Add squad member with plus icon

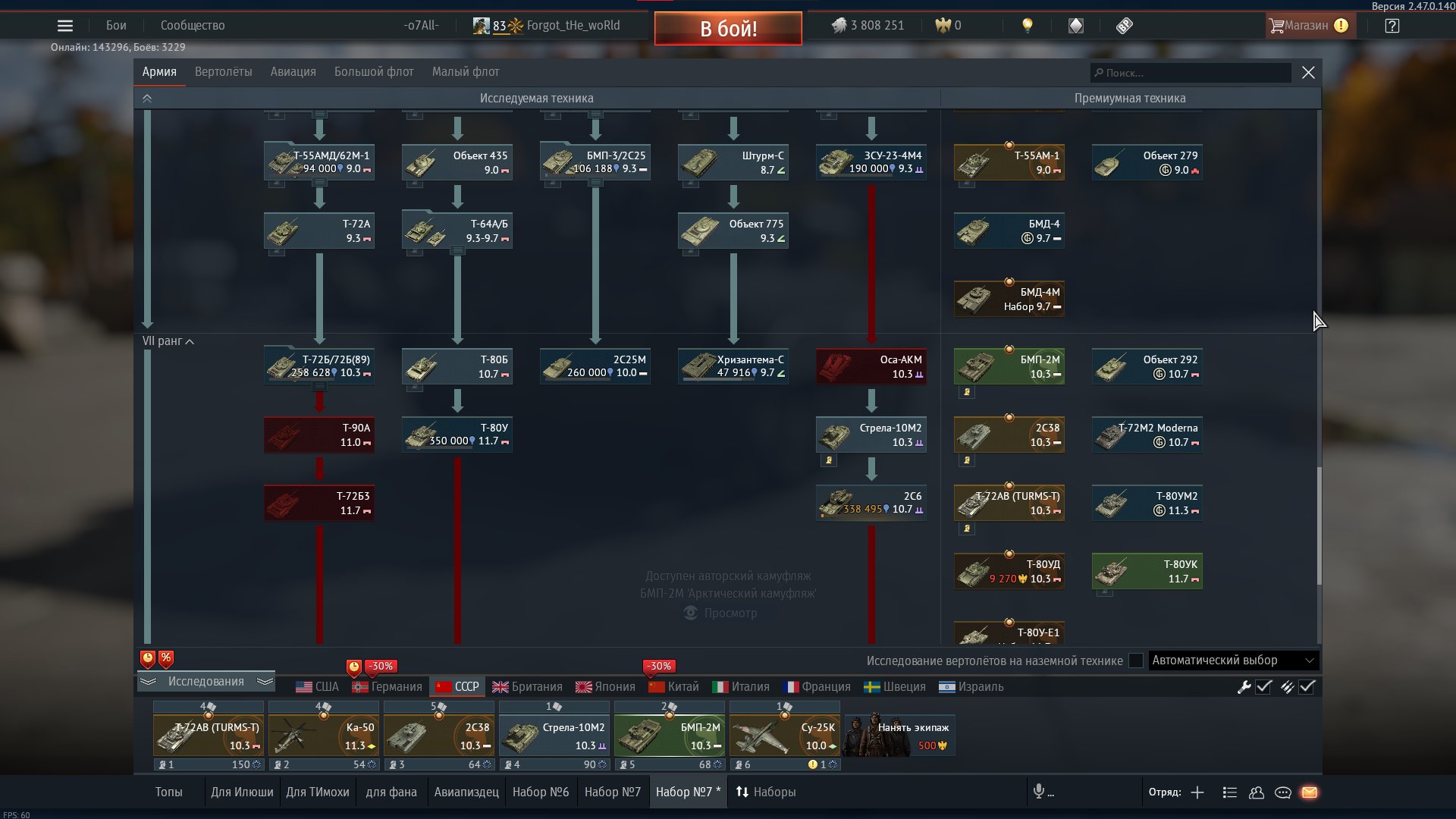pos(1197,792)
